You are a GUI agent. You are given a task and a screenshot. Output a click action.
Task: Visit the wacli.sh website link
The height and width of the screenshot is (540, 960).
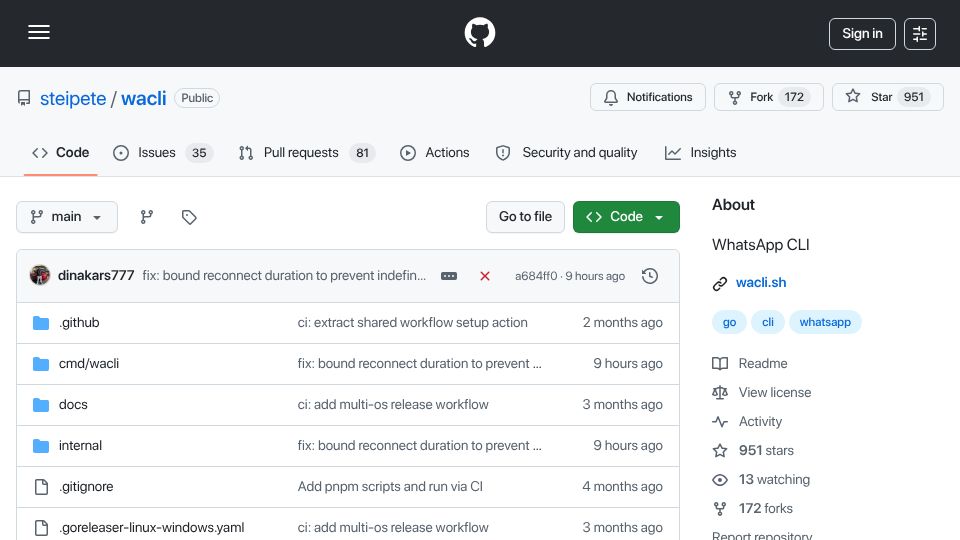tap(761, 283)
